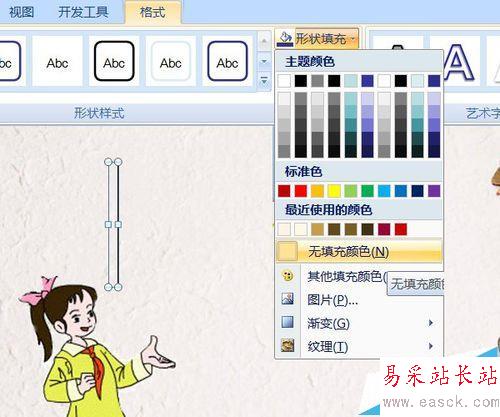This screenshot has height=417, width=500.
Task: Expand the 纹理 submenu arrow
Action: pos(431,346)
